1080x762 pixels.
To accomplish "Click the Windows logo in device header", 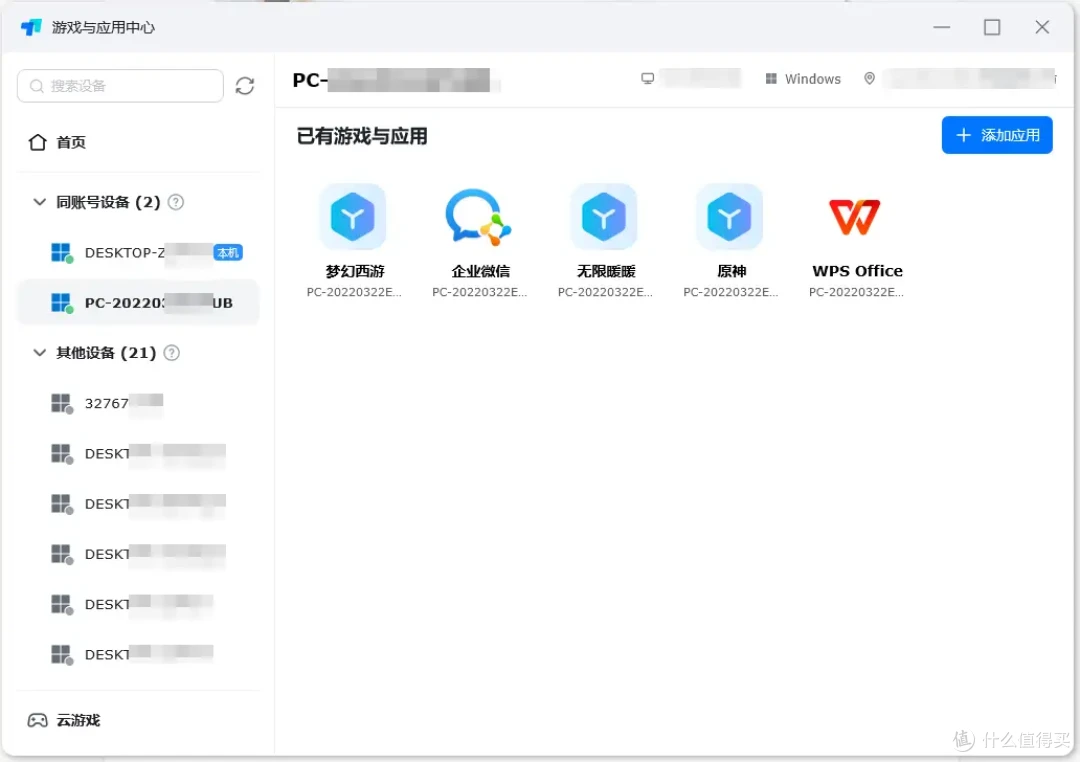I will 771,79.
